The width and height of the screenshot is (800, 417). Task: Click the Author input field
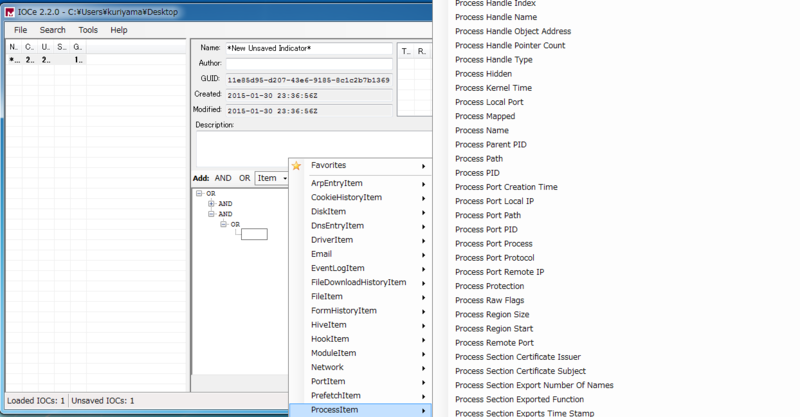[309, 64]
